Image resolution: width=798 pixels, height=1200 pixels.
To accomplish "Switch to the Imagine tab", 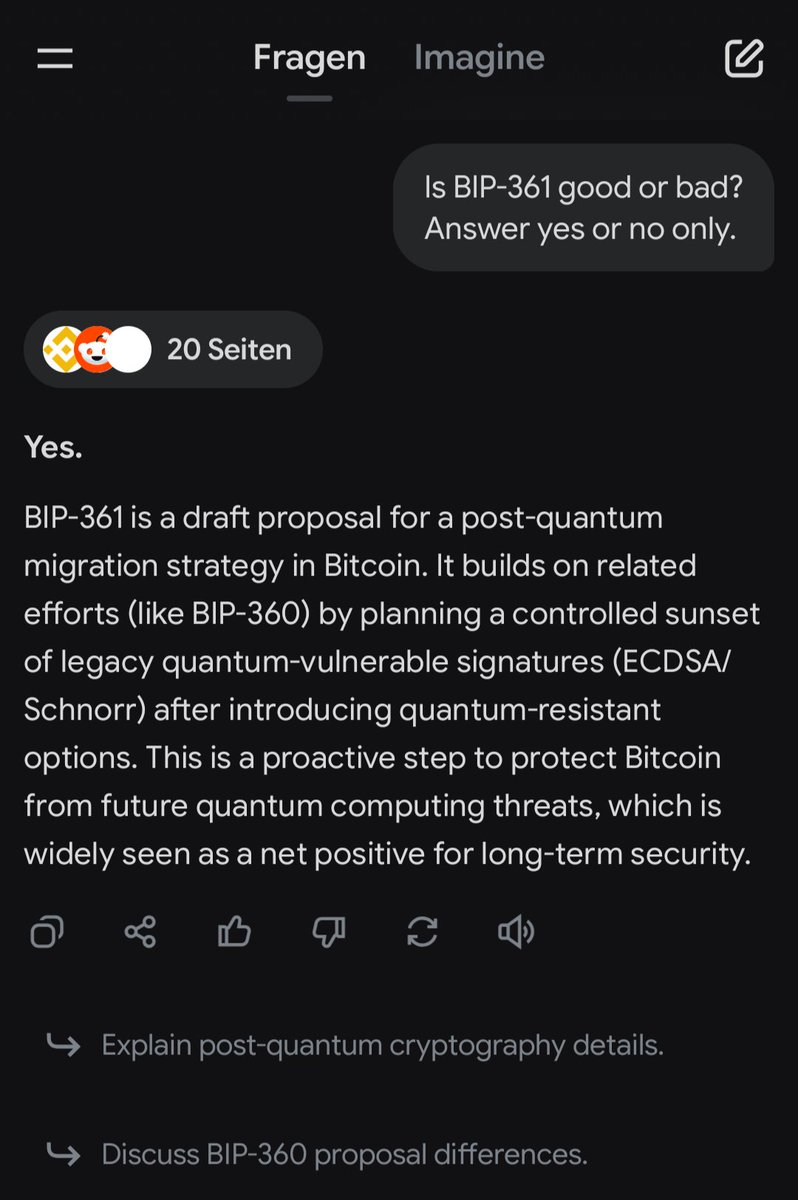I will point(479,58).
